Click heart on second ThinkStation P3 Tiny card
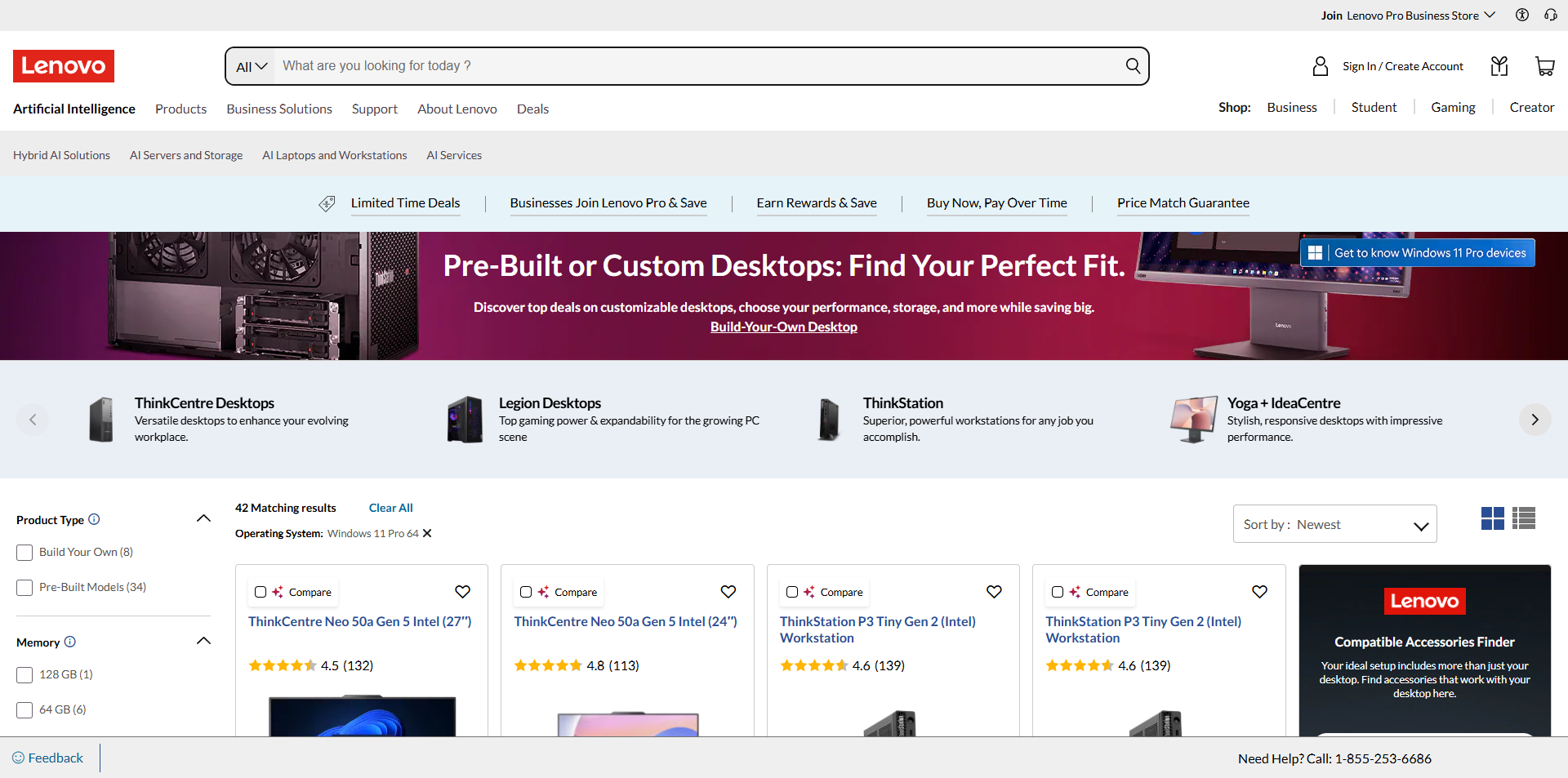The image size is (1568, 778). 1260,592
